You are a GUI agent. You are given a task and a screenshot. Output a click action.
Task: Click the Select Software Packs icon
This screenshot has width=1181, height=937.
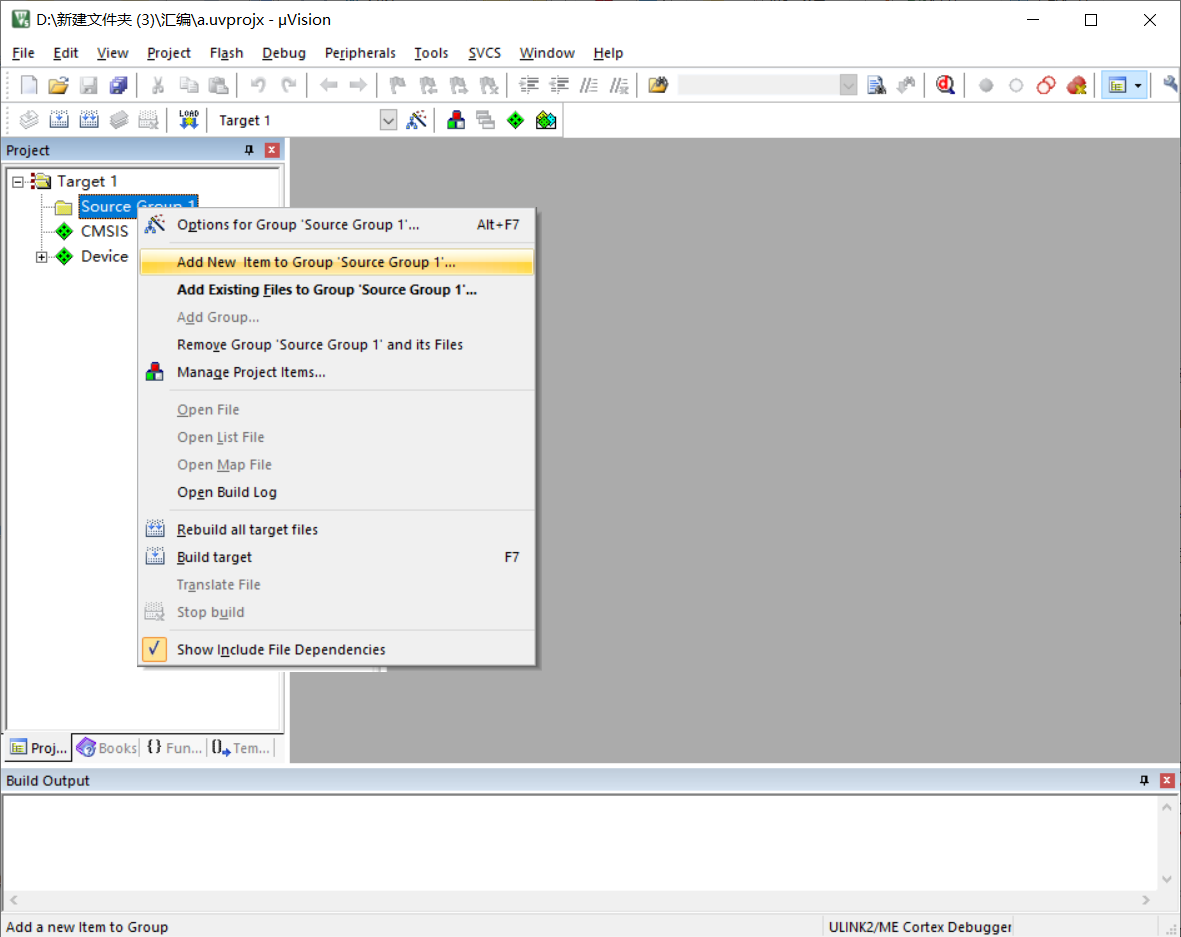tap(546, 120)
